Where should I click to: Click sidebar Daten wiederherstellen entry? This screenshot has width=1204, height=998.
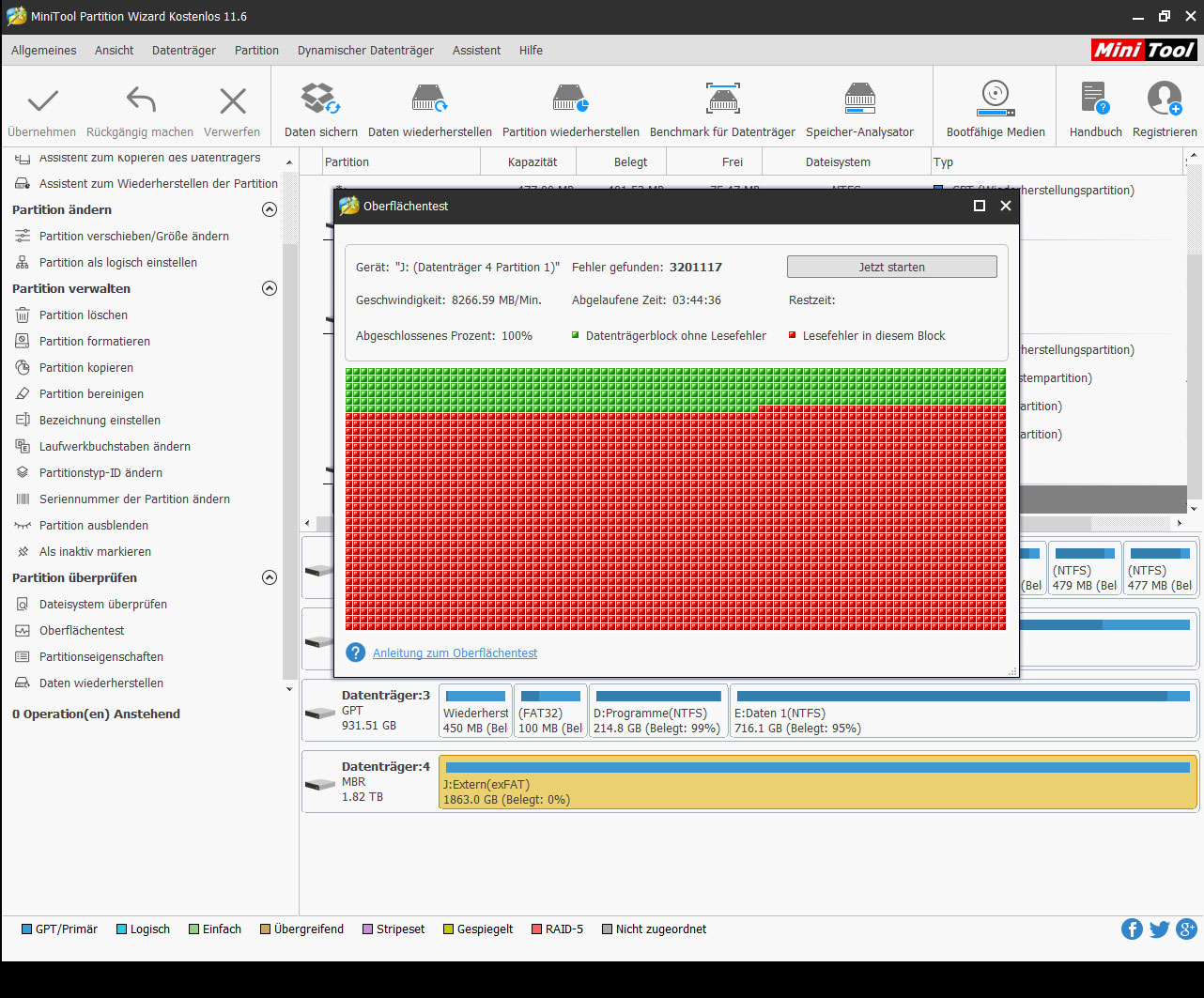click(x=101, y=683)
